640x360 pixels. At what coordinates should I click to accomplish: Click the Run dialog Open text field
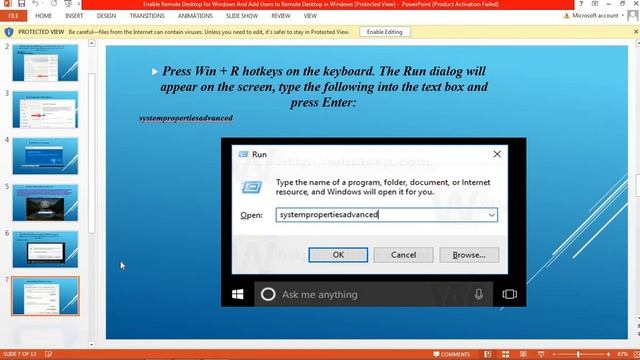click(387, 215)
